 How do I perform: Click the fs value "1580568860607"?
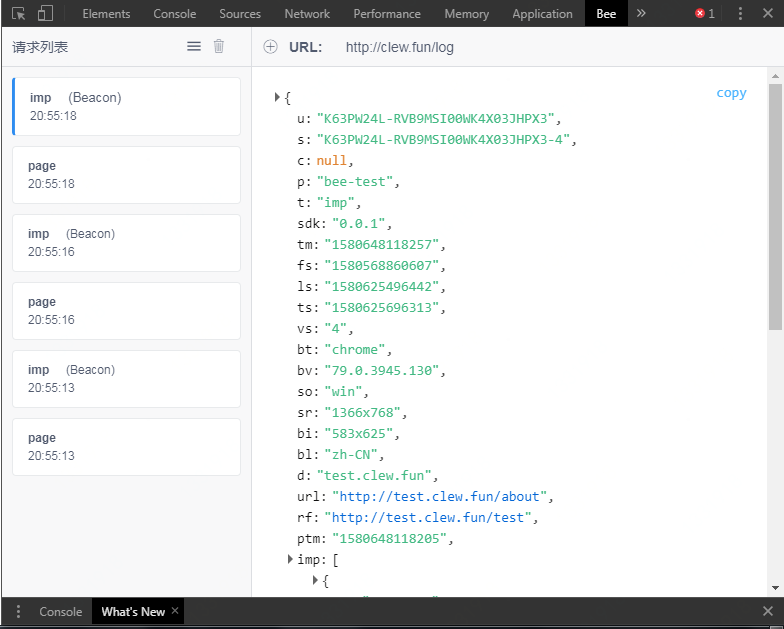(382, 266)
